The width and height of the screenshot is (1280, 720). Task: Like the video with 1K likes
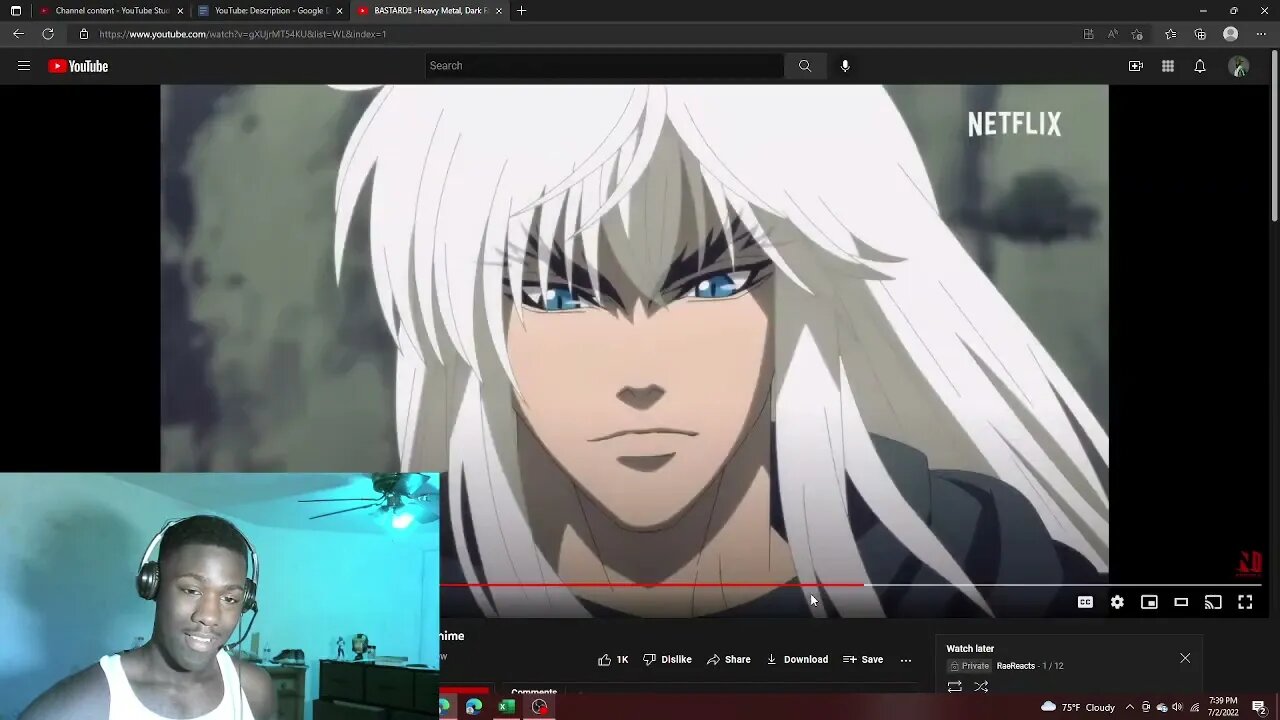(613, 660)
